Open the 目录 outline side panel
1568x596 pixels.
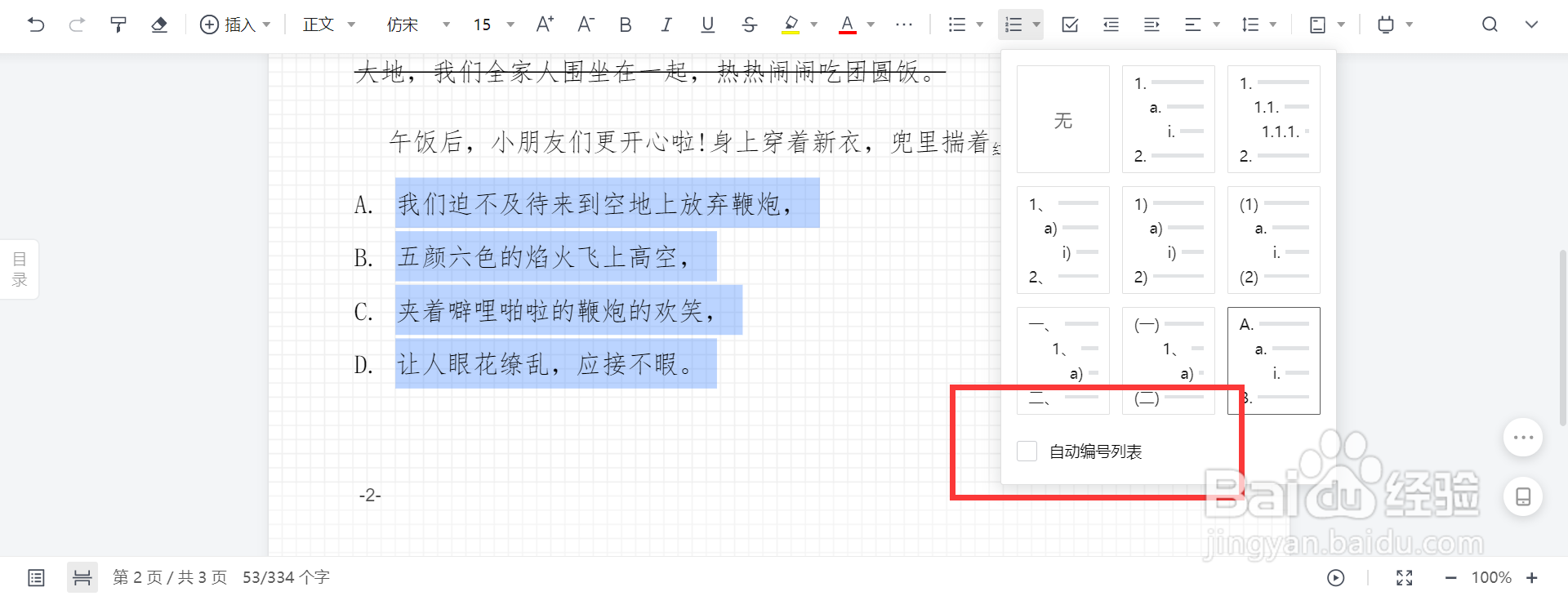pos(20,269)
